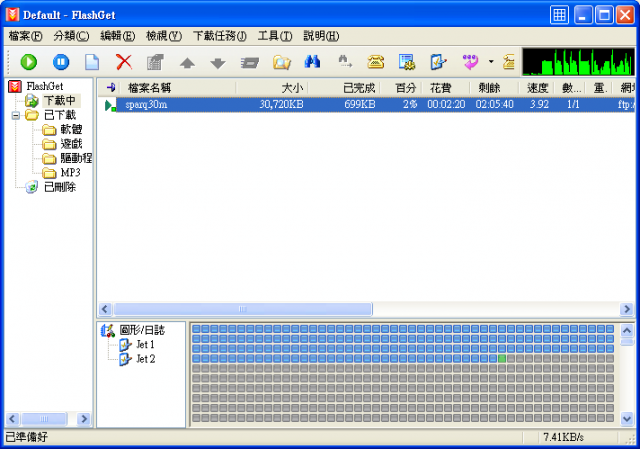Click the 02:05:40 remaining time cell
This screenshot has height=449, width=640.
point(494,104)
